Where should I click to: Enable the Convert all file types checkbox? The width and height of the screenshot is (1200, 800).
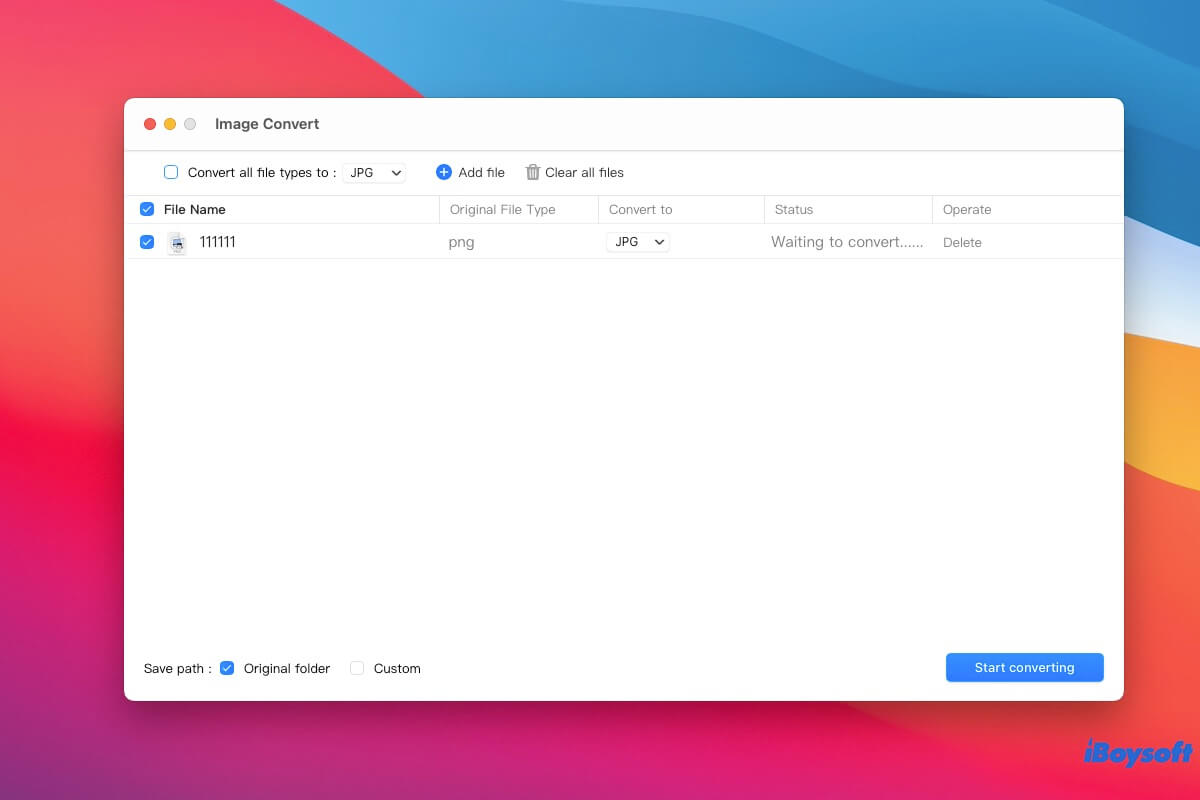171,172
